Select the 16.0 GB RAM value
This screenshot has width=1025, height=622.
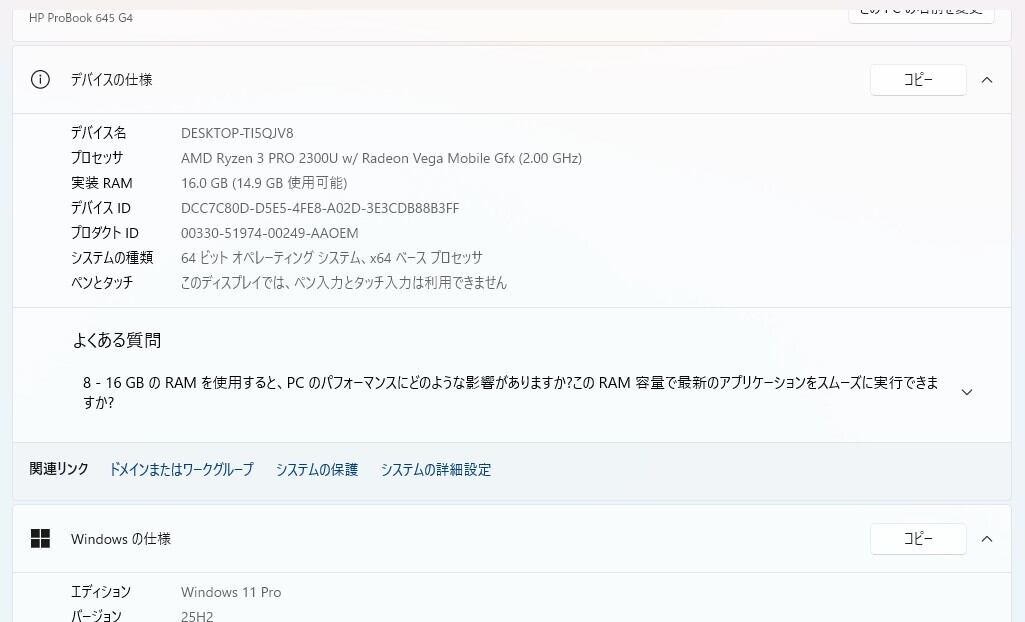pos(264,183)
